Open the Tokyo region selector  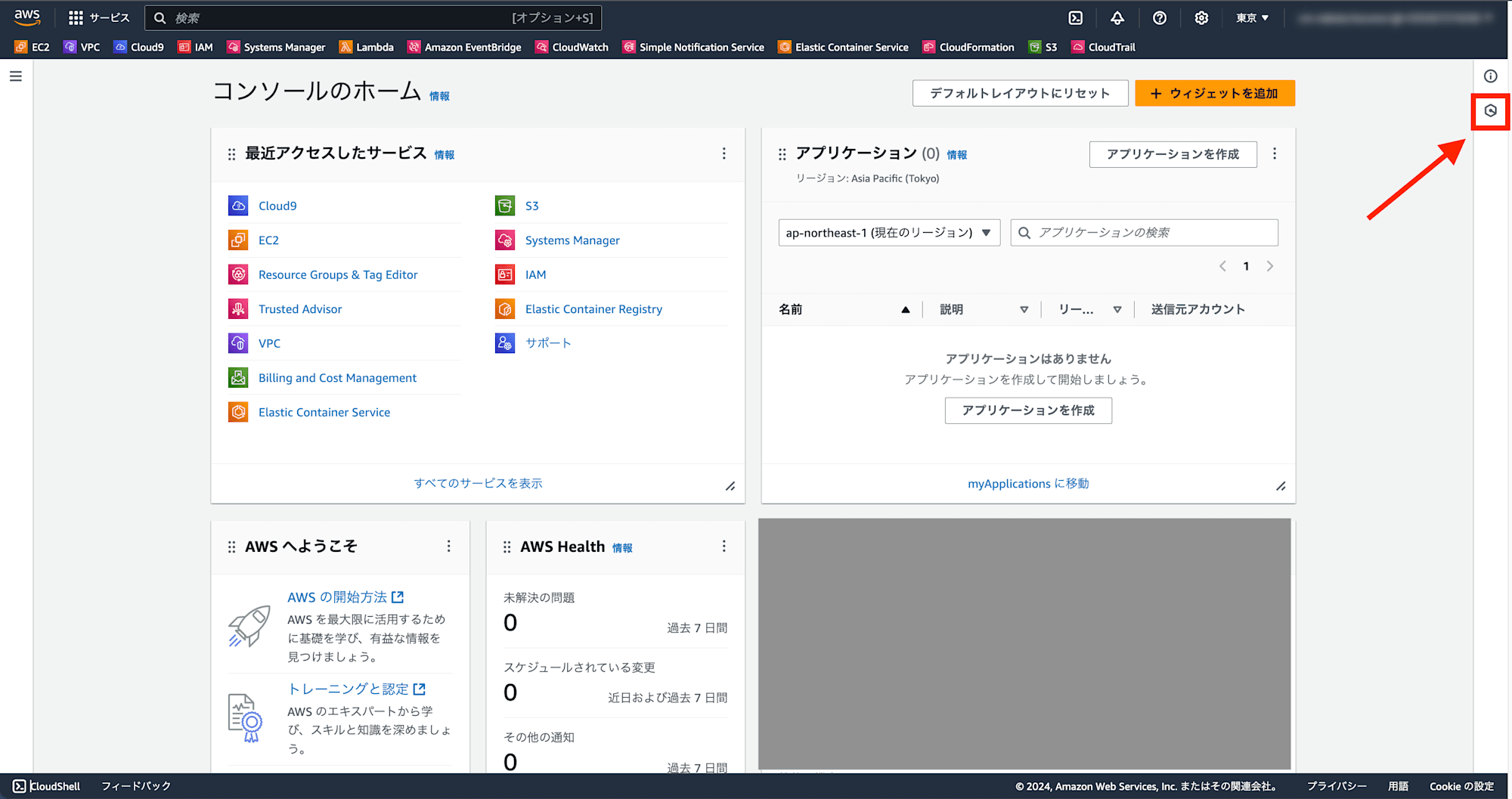[x=1253, y=17]
